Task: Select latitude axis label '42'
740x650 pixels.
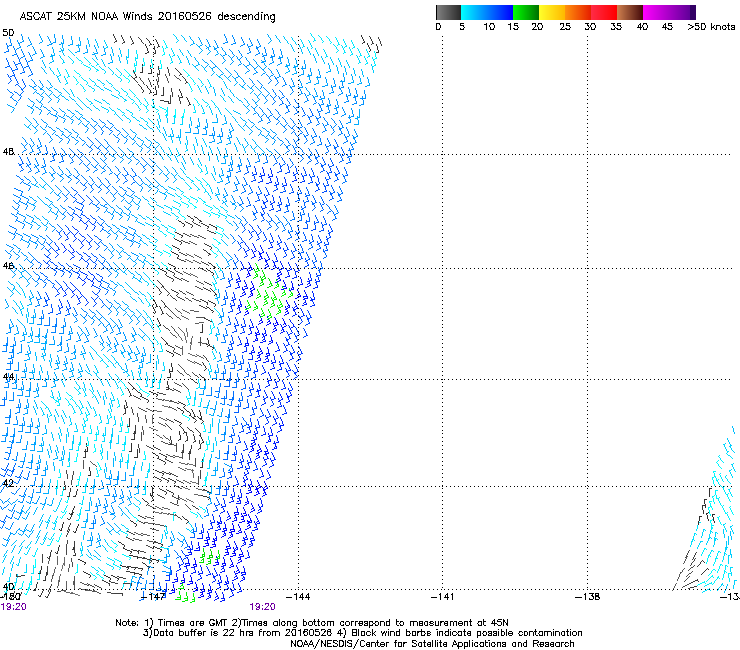Action: [x=8, y=483]
